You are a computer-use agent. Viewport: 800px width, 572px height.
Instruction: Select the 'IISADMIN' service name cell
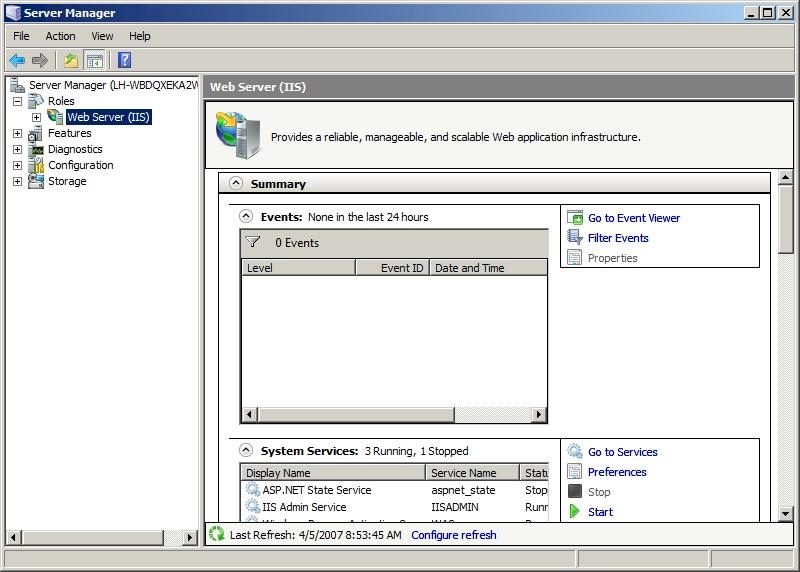click(455, 507)
